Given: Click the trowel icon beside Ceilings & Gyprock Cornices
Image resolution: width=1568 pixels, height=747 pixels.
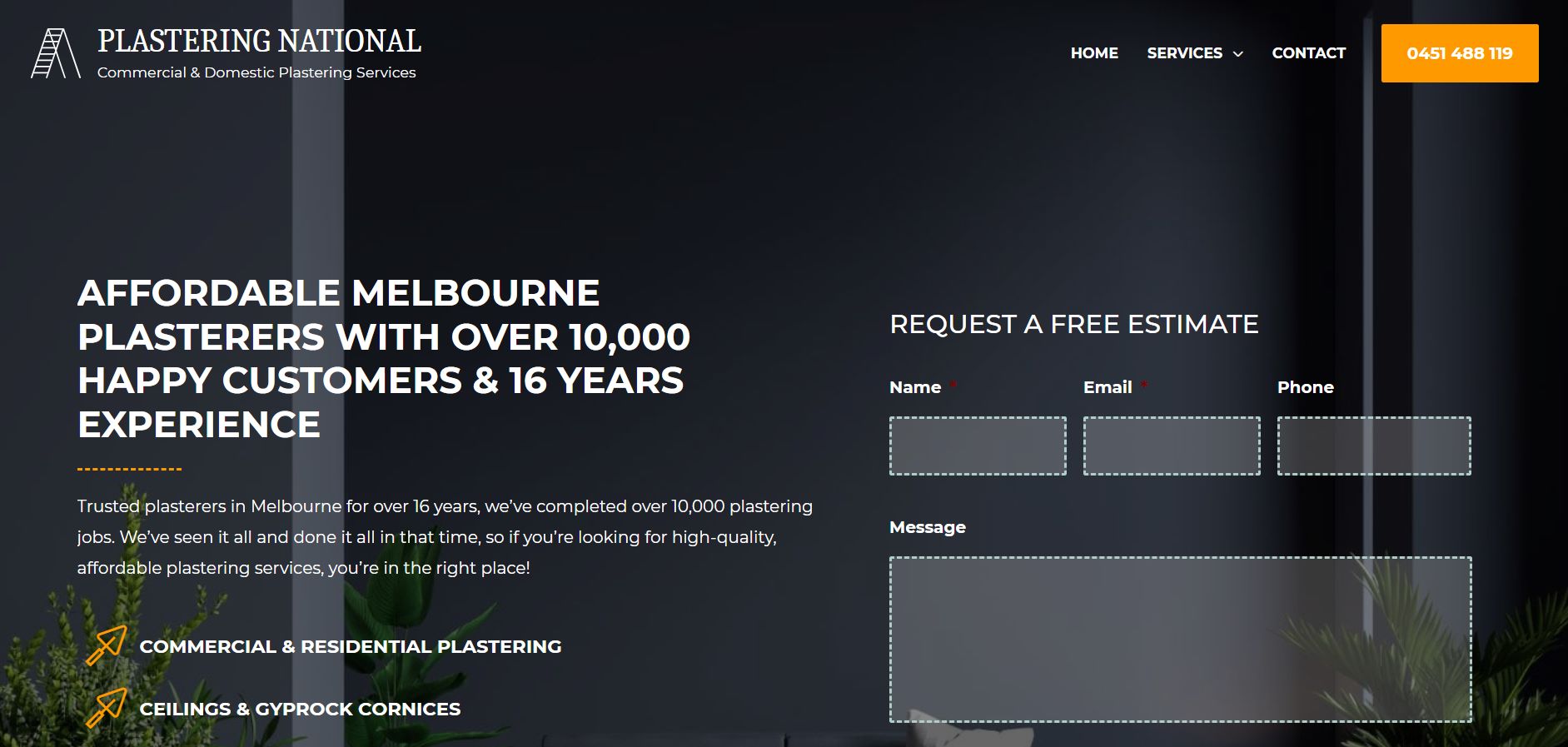Looking at the screenshot, I should 107,708.
